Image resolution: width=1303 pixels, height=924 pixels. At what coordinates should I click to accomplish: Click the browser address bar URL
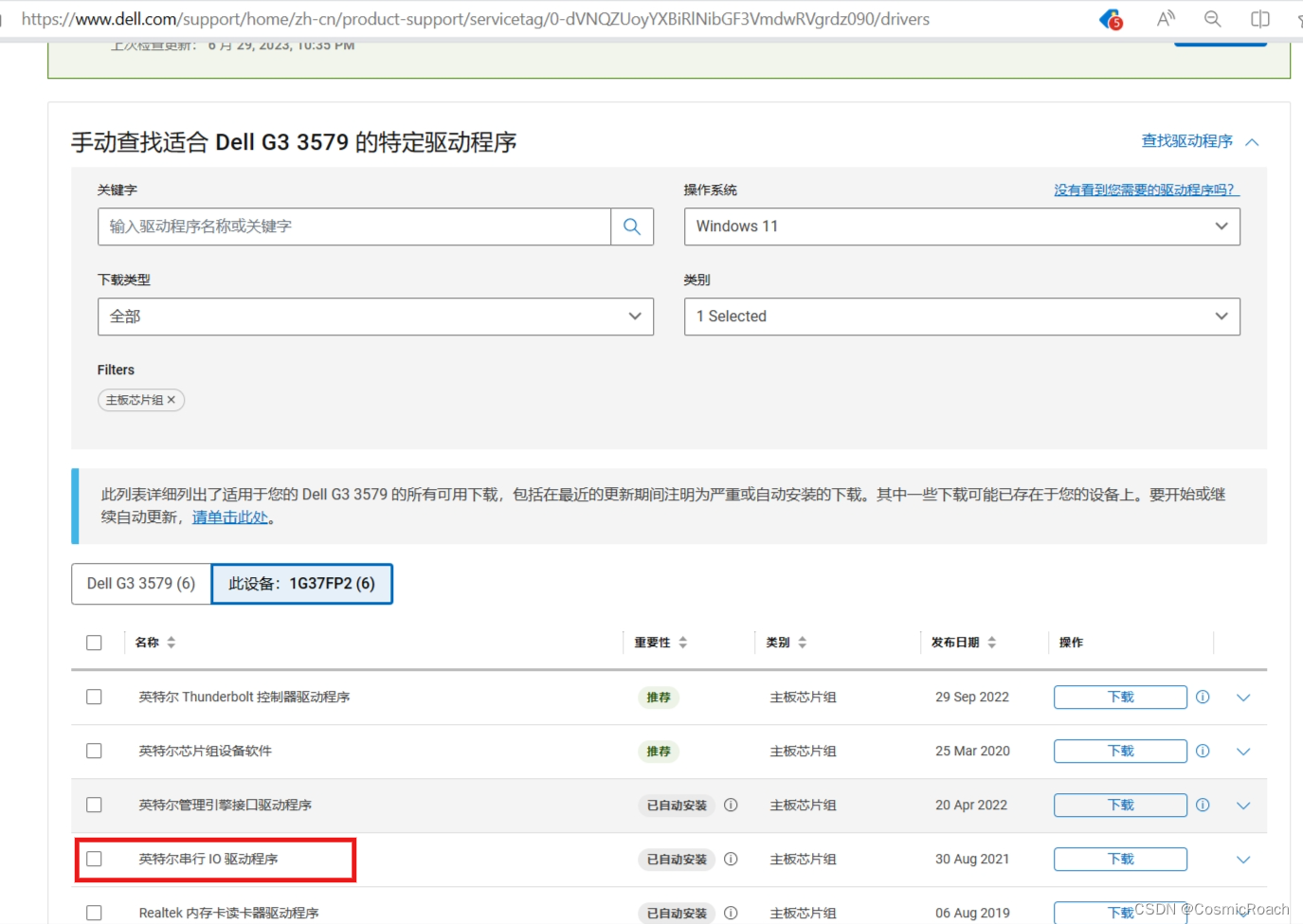click(476, 19)
